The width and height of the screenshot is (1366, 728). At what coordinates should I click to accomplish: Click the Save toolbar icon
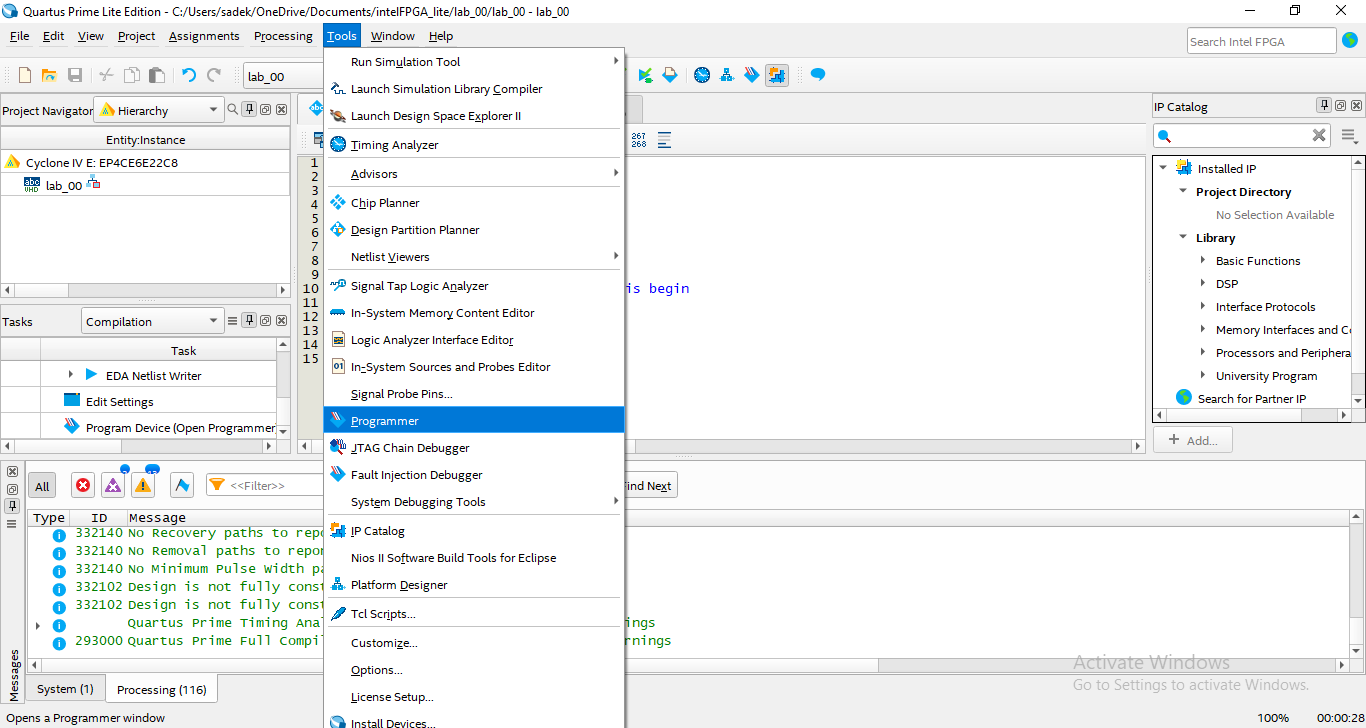click(x=75, y=75)
